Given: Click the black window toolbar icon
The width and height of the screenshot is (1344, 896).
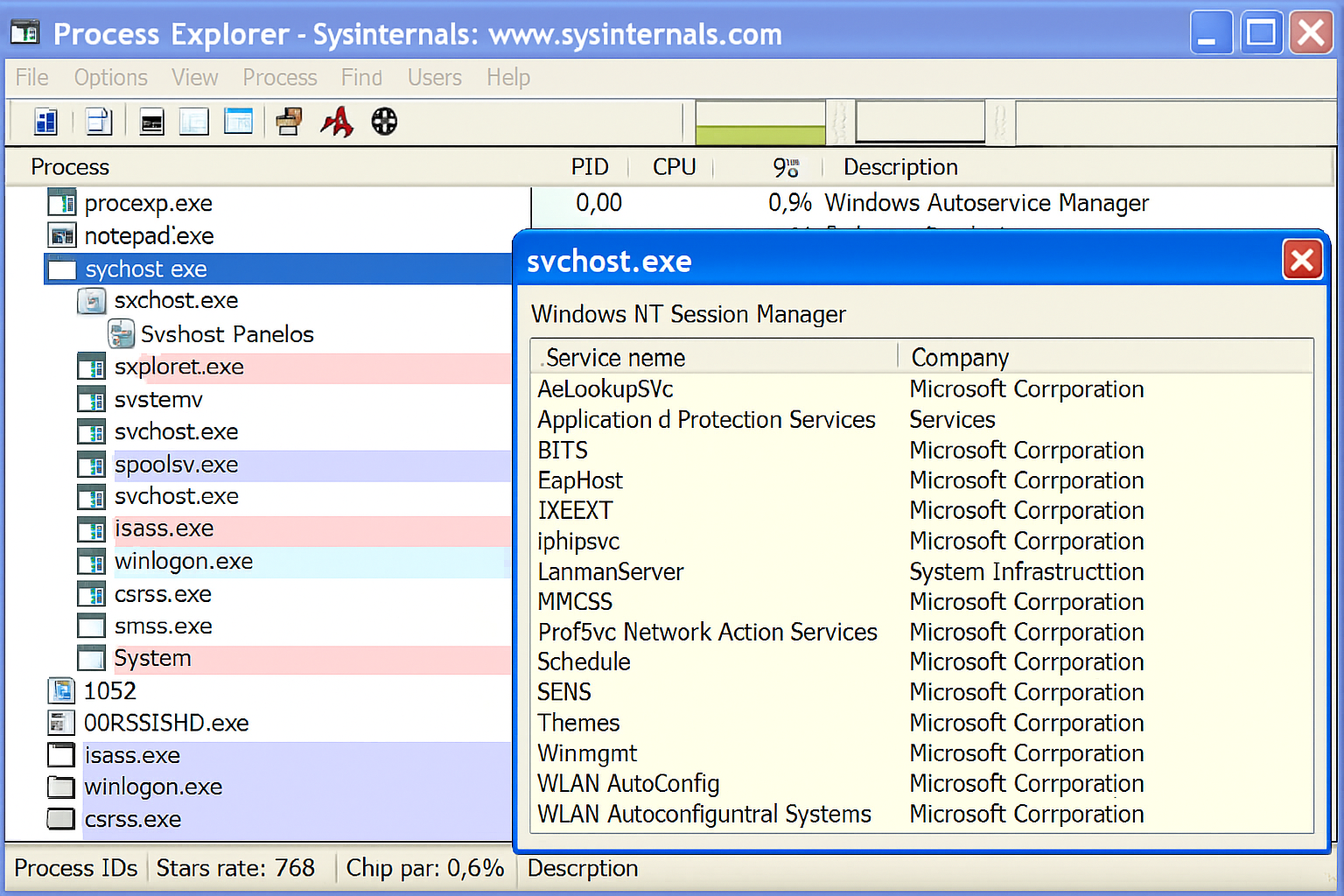Looking at the screenshot, I should point(152,122).
